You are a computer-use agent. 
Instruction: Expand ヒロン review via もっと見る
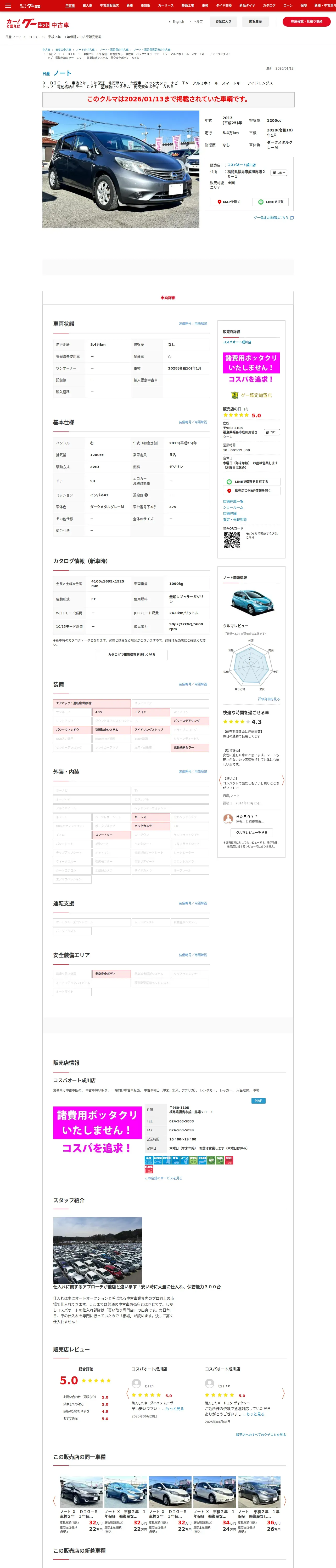[173, 1409]
